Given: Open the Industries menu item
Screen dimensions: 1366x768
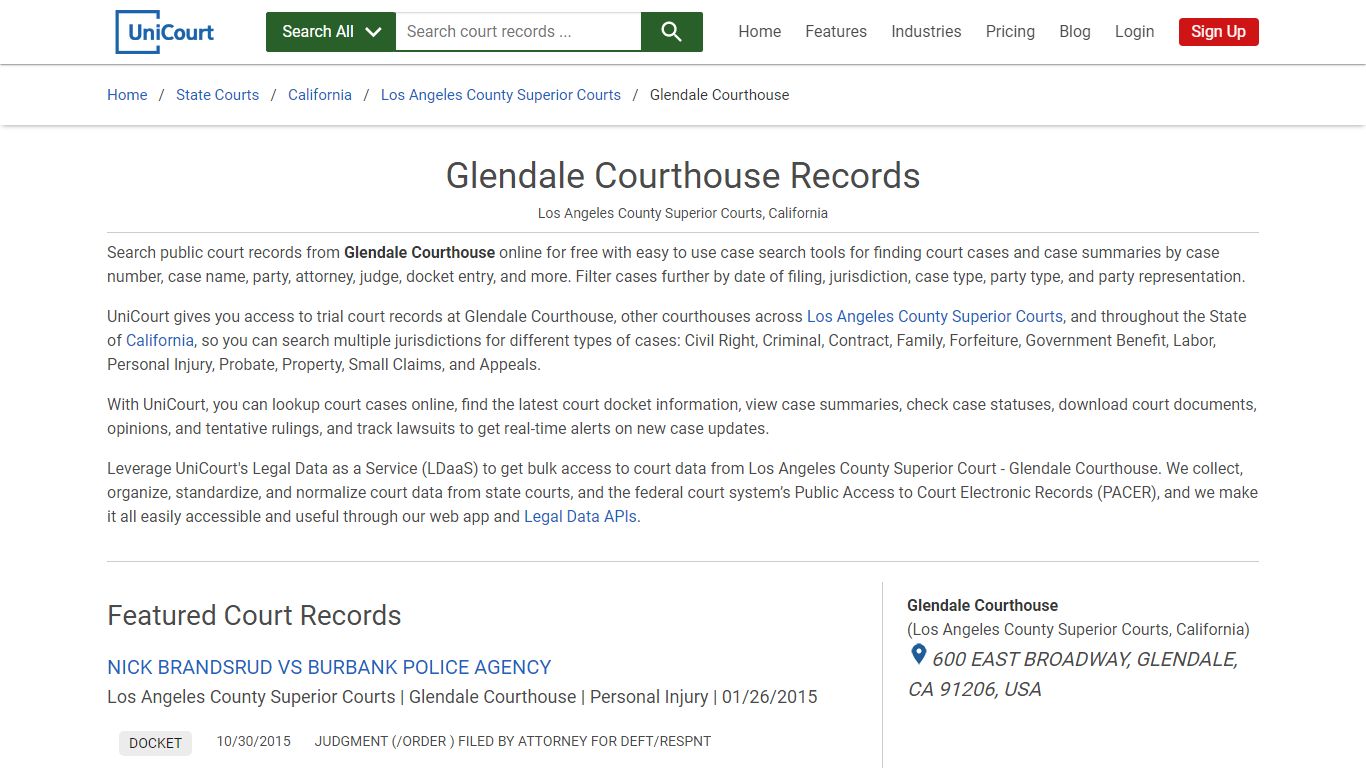Looking at the screenshot, I should pos(926,32).
